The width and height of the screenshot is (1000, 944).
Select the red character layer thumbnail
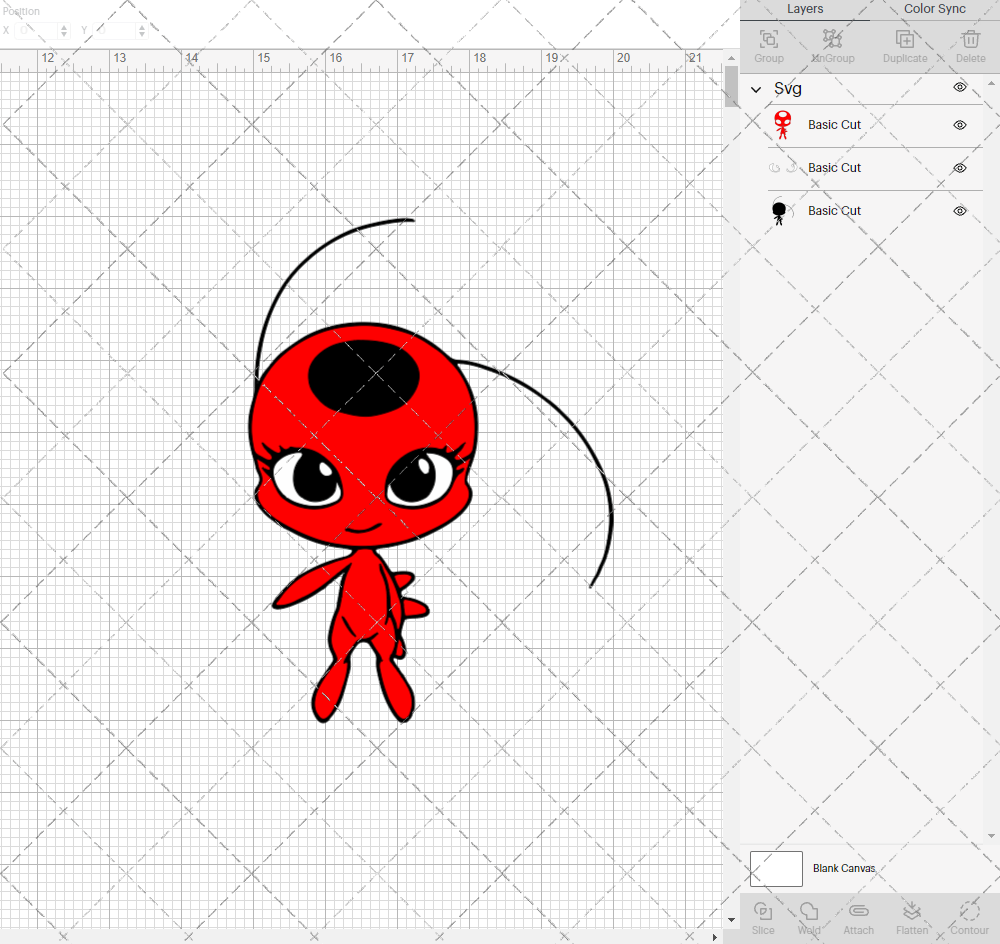pos(783,125)
